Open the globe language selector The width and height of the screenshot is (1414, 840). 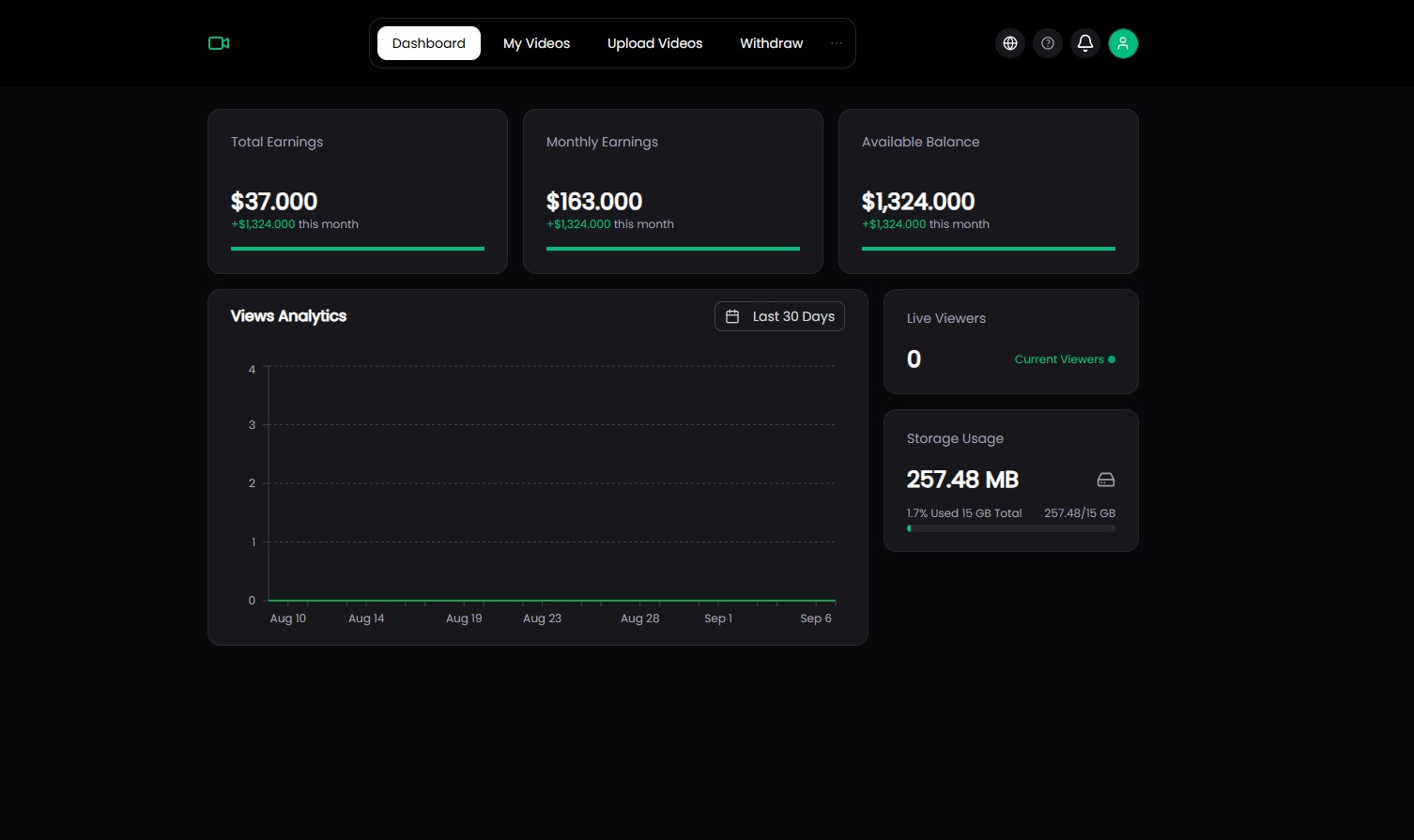[x=1010, y=43]
